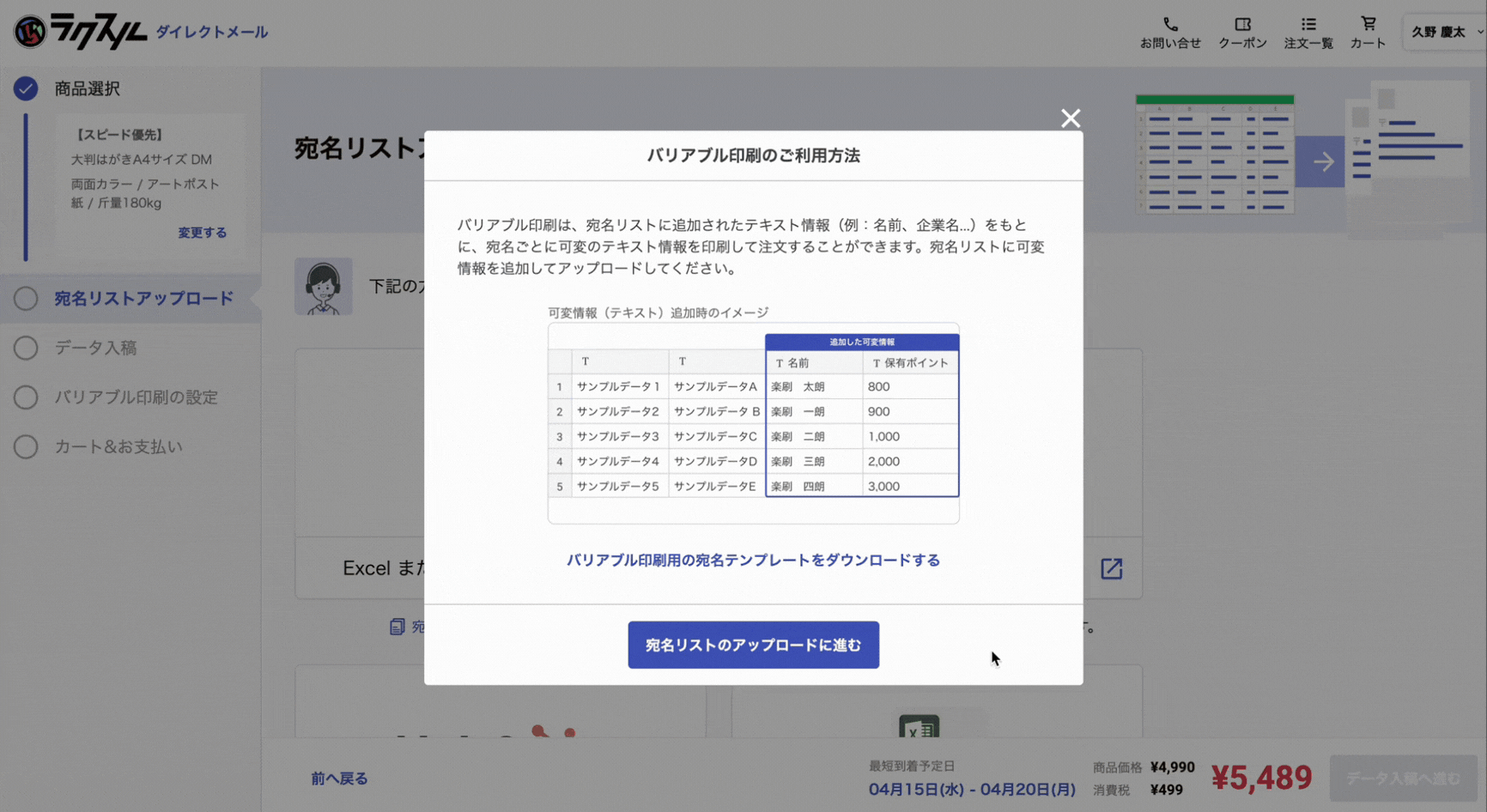Click the 【スピード優先】 product label
The image size is (1487, 812).
click(118, 135)
